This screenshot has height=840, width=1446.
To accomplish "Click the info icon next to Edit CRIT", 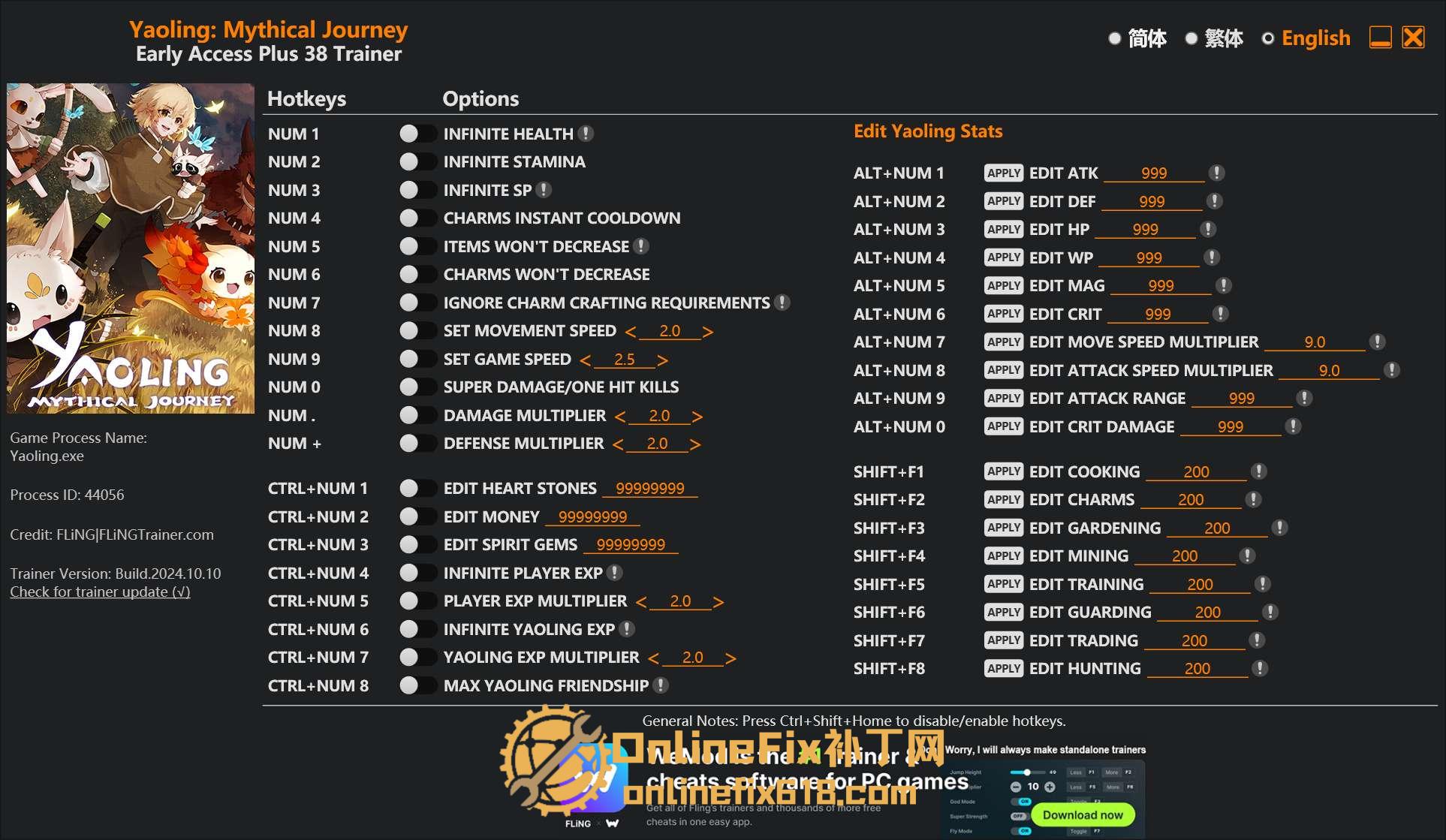I will coord(1221,314).
